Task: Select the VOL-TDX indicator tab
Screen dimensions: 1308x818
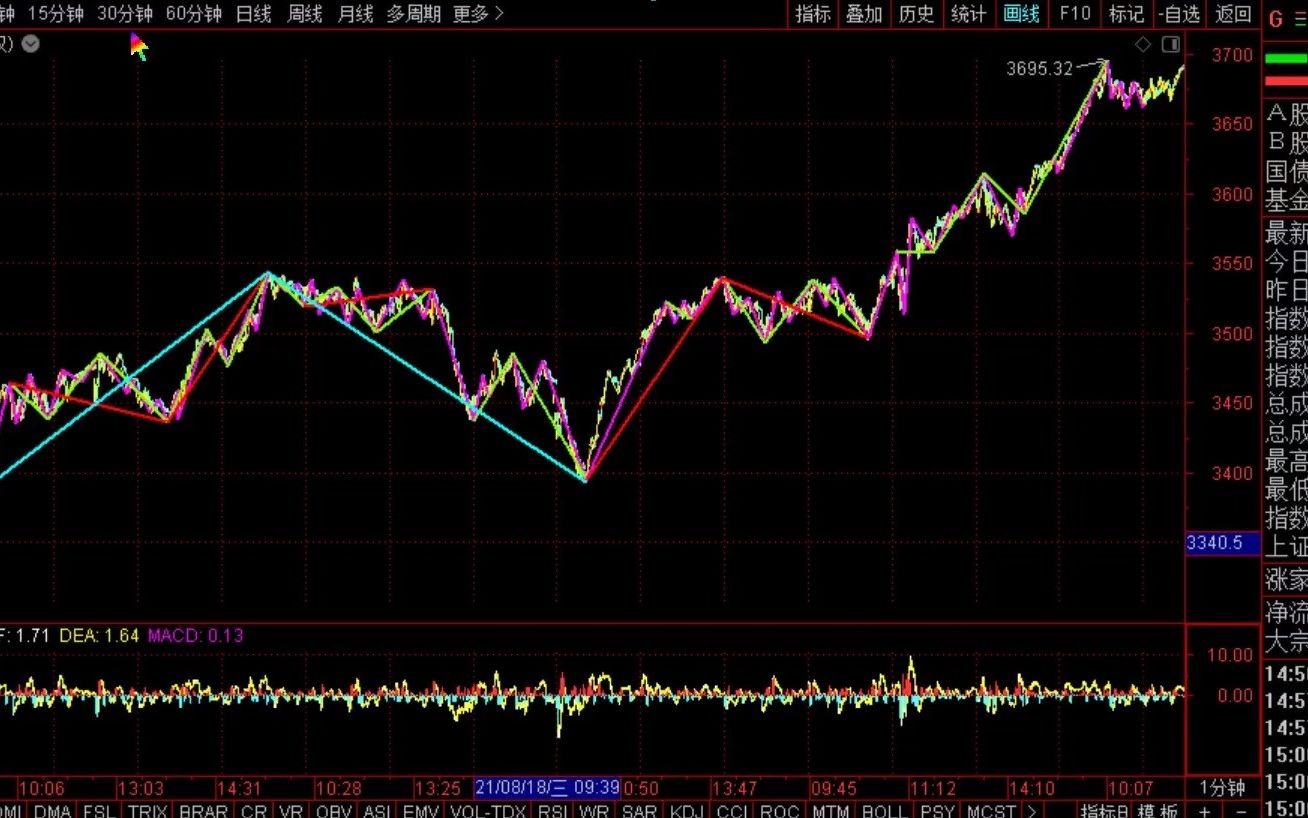Action: click(489, 811)
